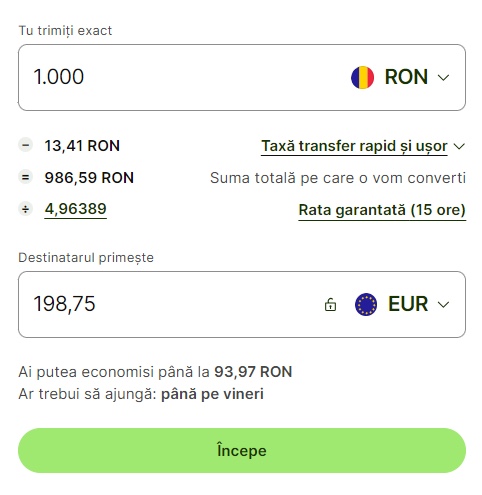Click the 93,97 RON savings text

click(x=253, y=372)
